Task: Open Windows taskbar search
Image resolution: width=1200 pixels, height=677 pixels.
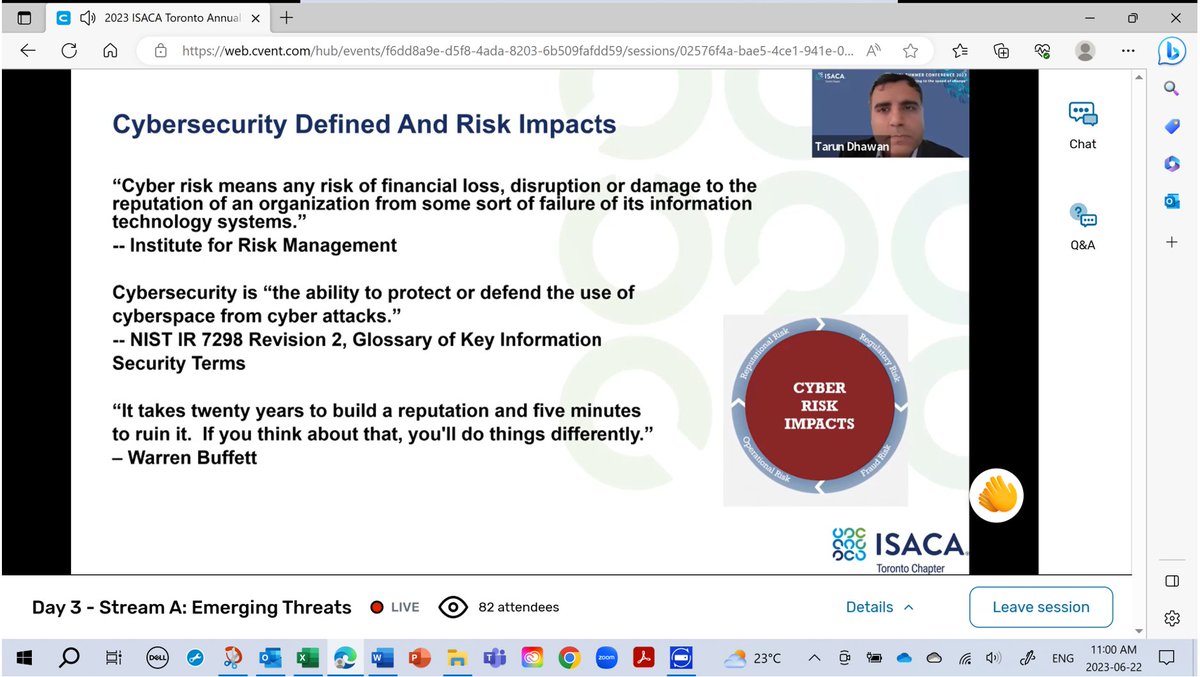Action: click(x=69, y=658)
